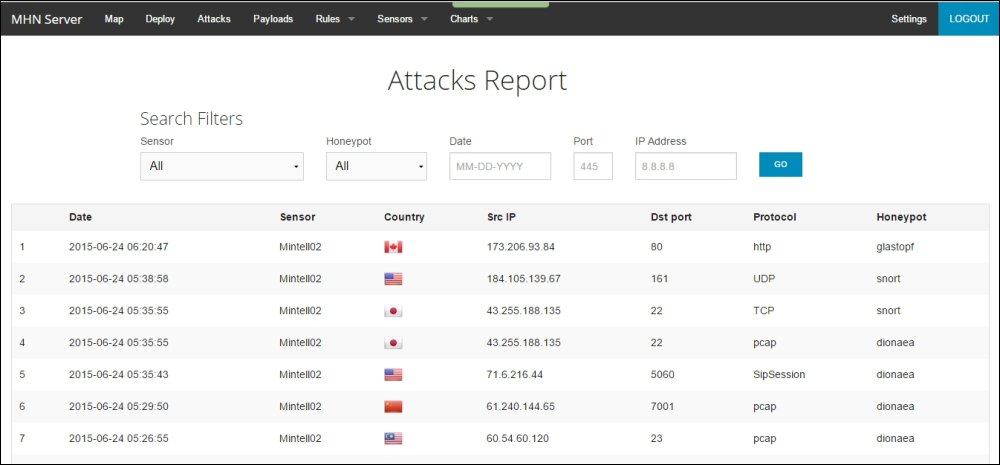This screenshot has height=465, width=1000.
Task: Click the Japan flag in row 4
Action: point(393,343)
